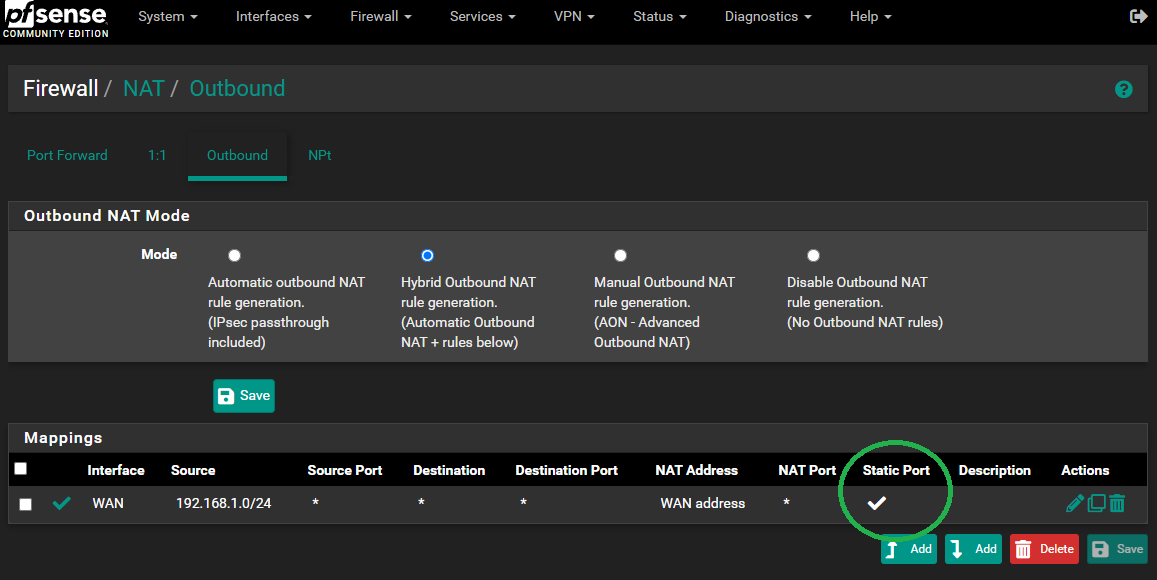
Task: Copy the WAN mapping with clone icon
Action: [1096, 503]
